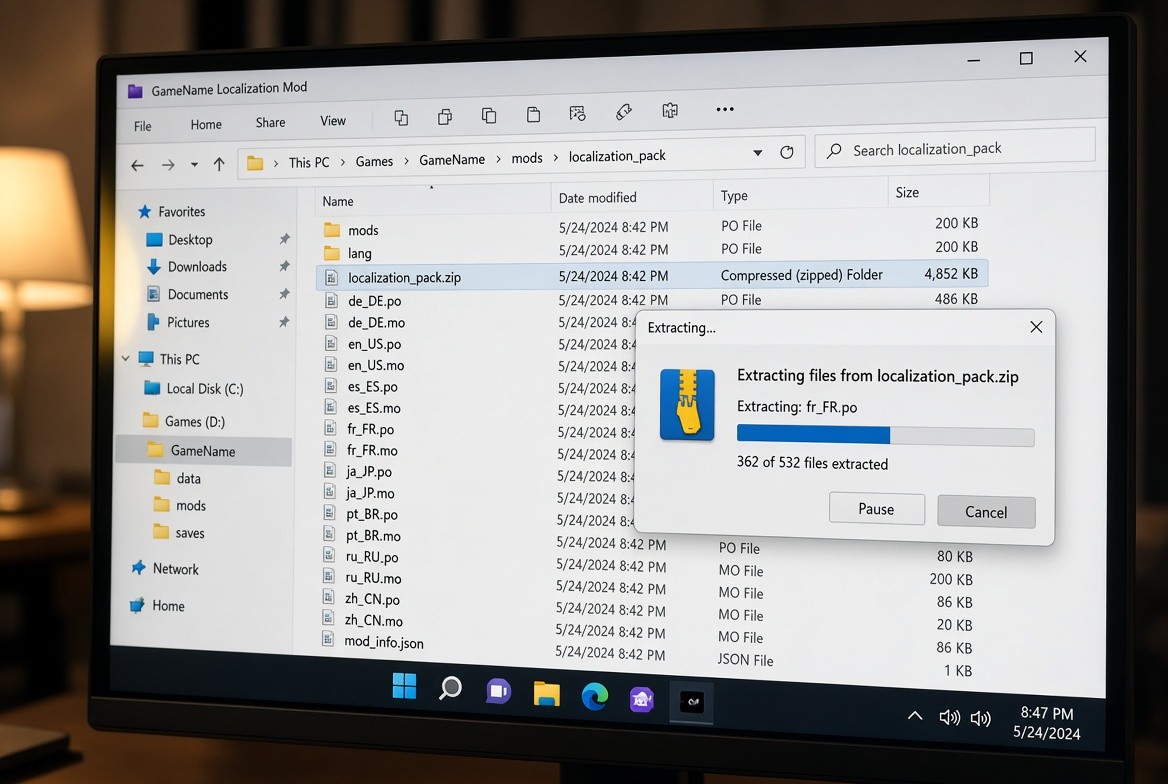Click the purple app icon on the taskbar
The image size is (1168, 784).
[641, 699]
